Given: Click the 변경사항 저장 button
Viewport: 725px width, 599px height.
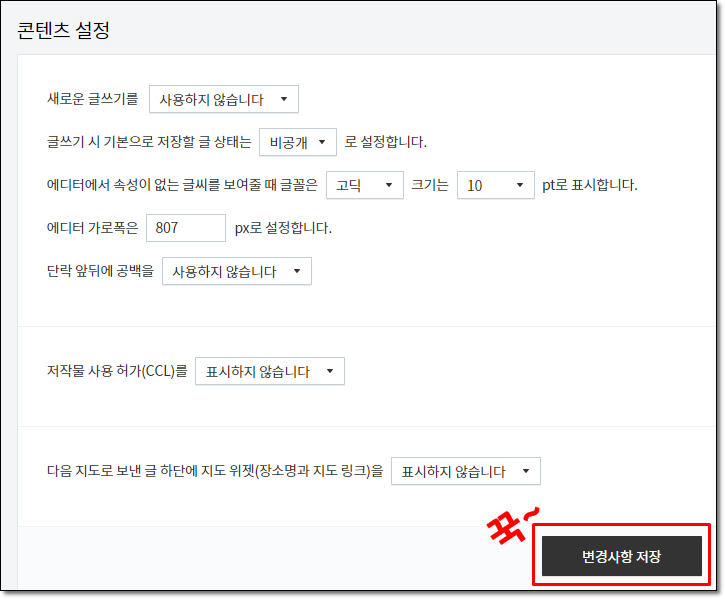Looking at the screenshot, I should coord(622,556).
